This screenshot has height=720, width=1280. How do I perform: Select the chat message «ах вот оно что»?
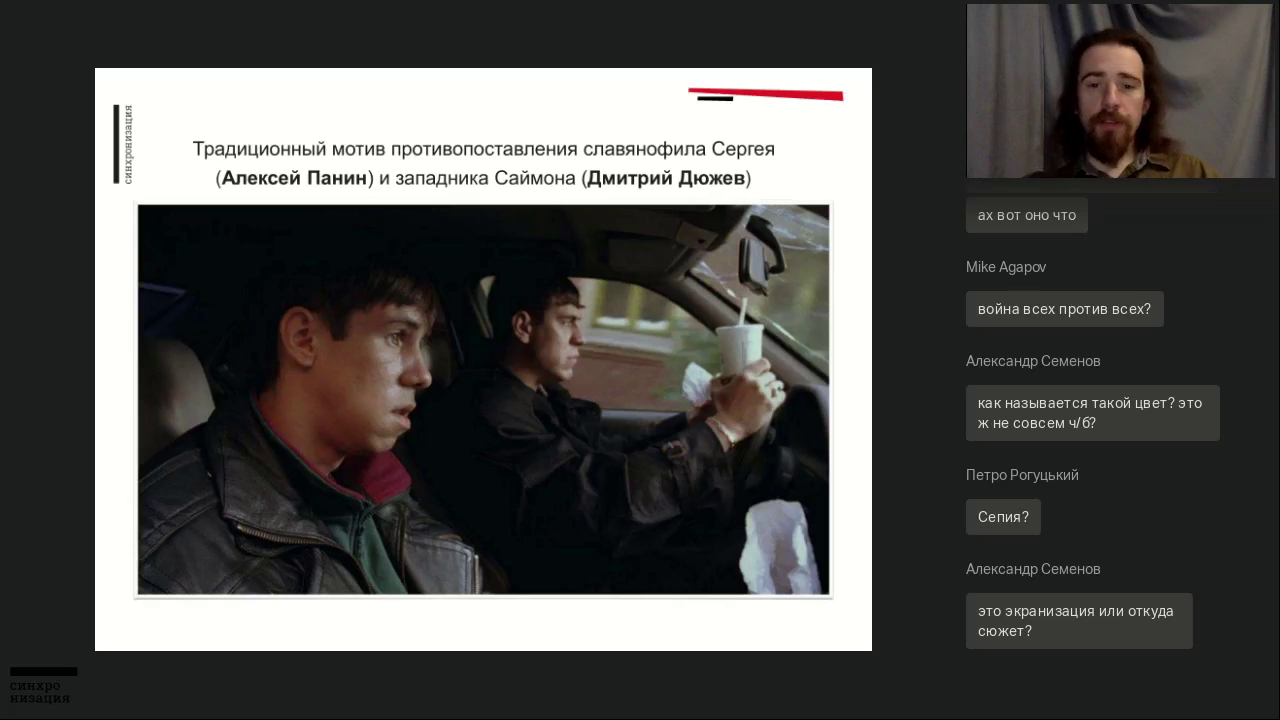[x=1026, y=215]
